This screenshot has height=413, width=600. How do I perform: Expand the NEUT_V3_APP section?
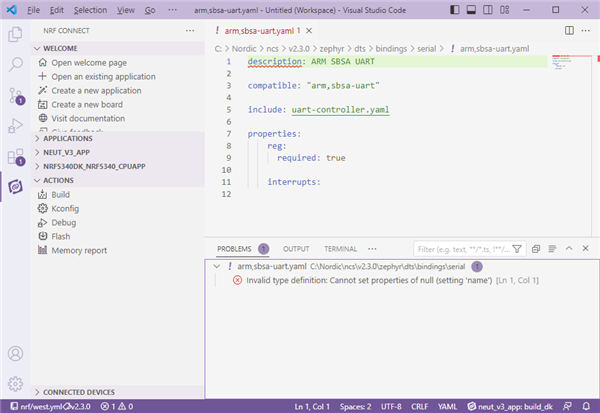[x=118, y=152]
